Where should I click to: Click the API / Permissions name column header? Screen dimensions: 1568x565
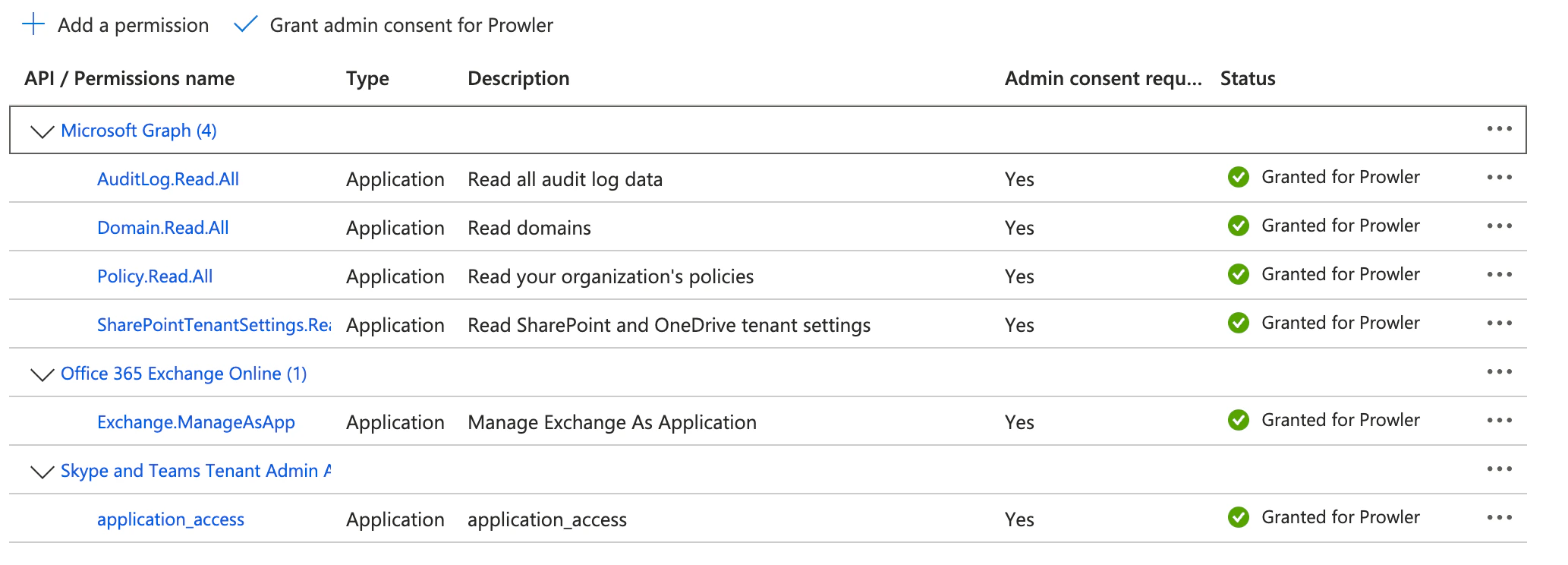(130, 78)
